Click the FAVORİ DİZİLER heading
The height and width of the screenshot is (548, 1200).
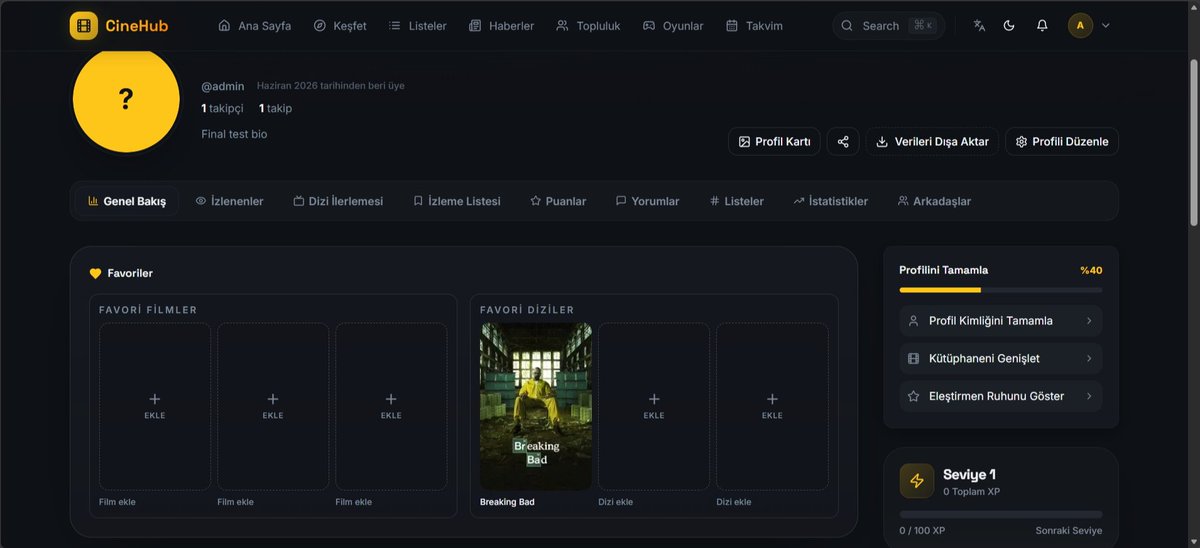click(527, 310)
